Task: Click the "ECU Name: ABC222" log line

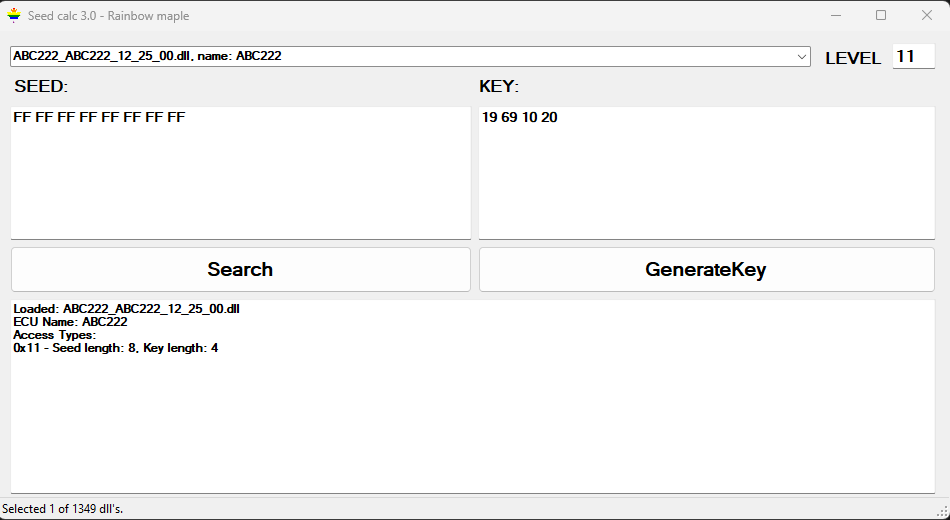Action: point(70,322)
